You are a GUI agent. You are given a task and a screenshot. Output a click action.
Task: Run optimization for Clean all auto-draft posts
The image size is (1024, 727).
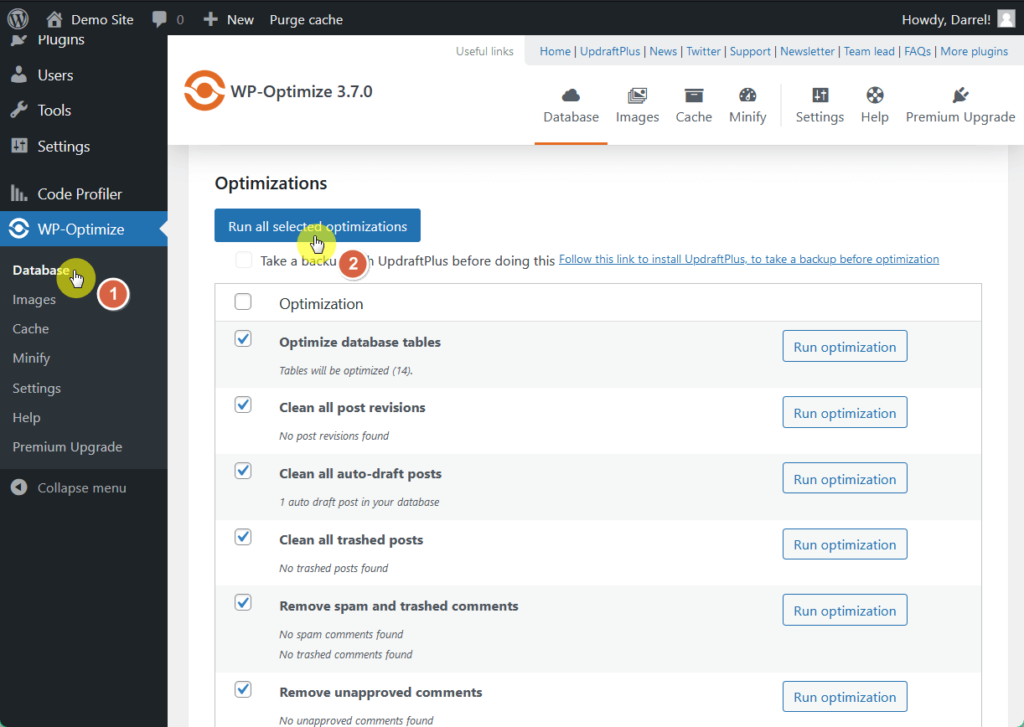(844, 478)
